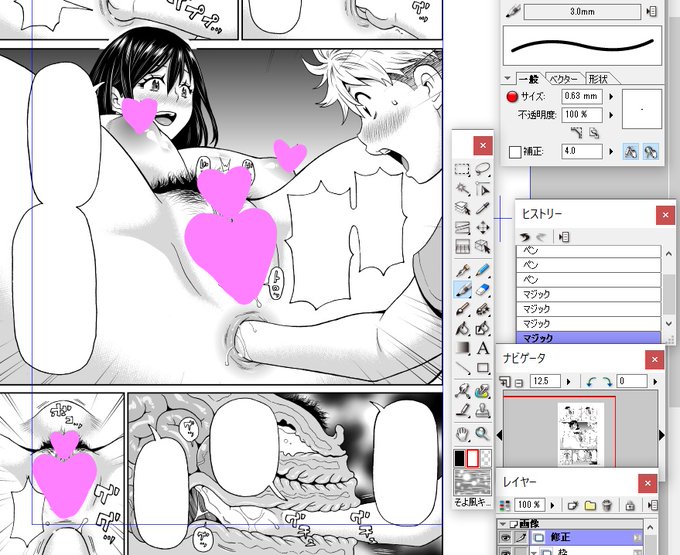
Task: Select the Lasso selection tool
Action: [x=482, y=169]
